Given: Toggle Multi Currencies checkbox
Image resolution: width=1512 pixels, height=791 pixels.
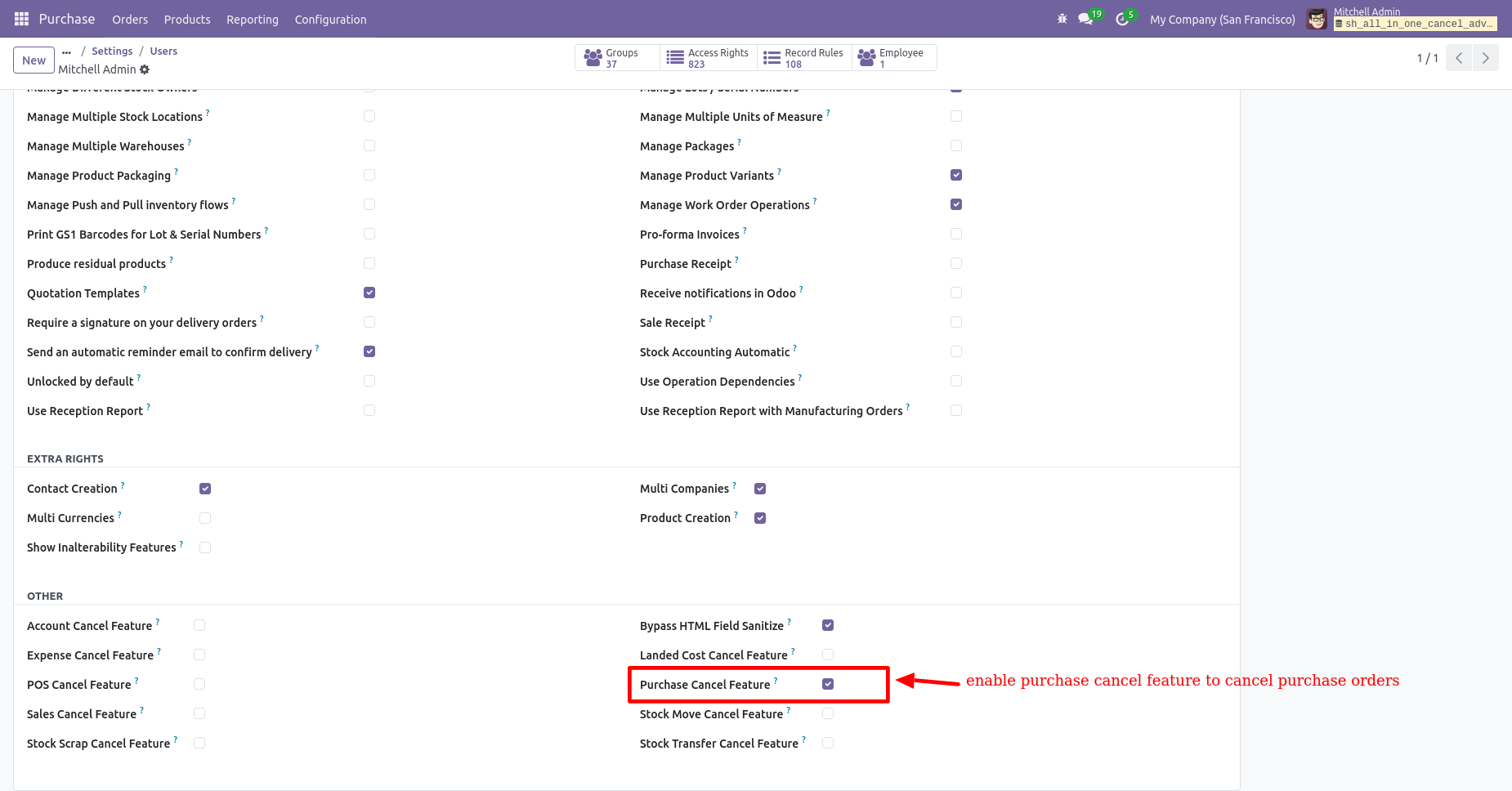Looking at the screenshot, I should pos(205,518).
